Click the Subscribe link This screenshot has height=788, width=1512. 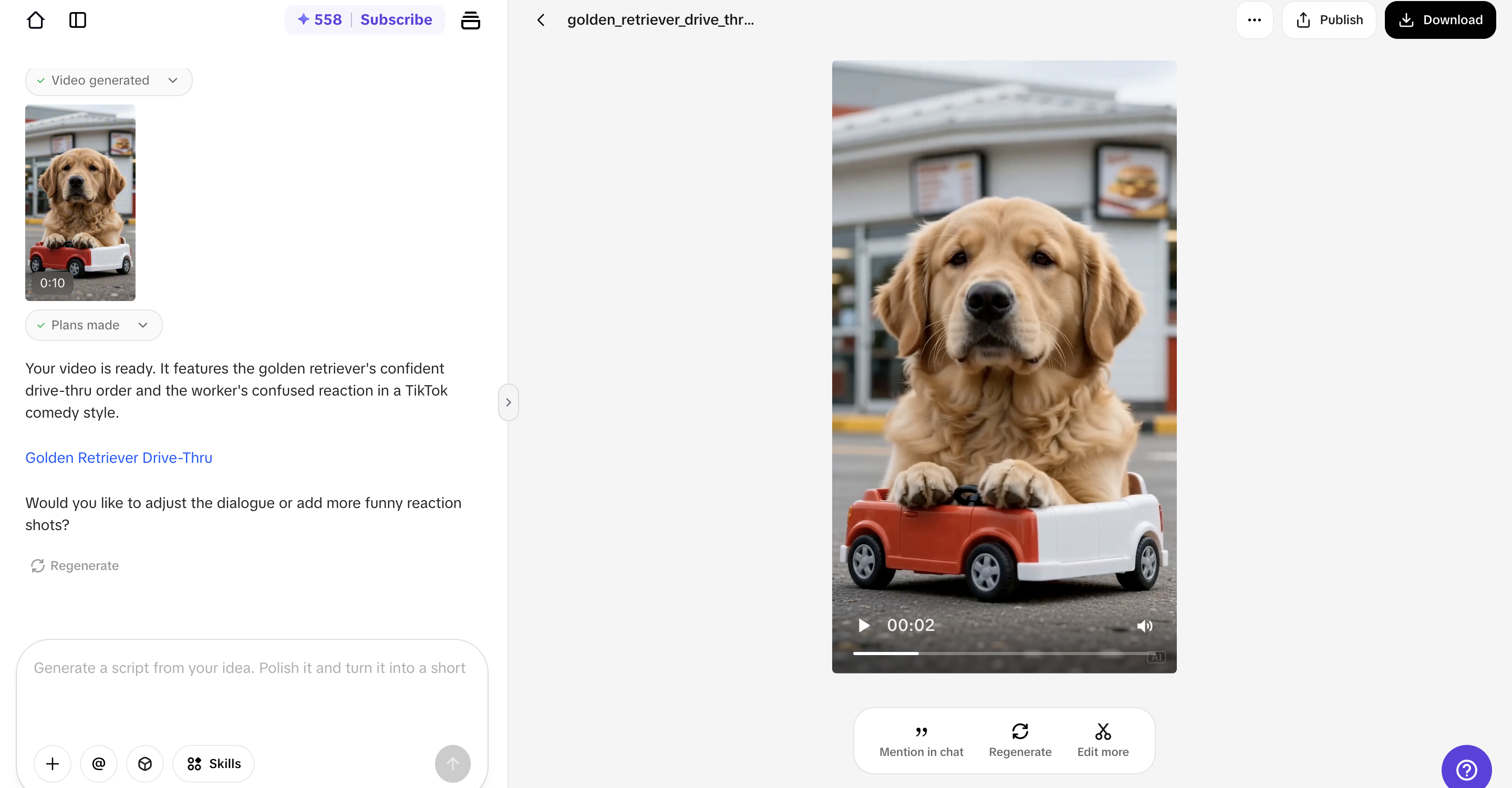point(396,19)
